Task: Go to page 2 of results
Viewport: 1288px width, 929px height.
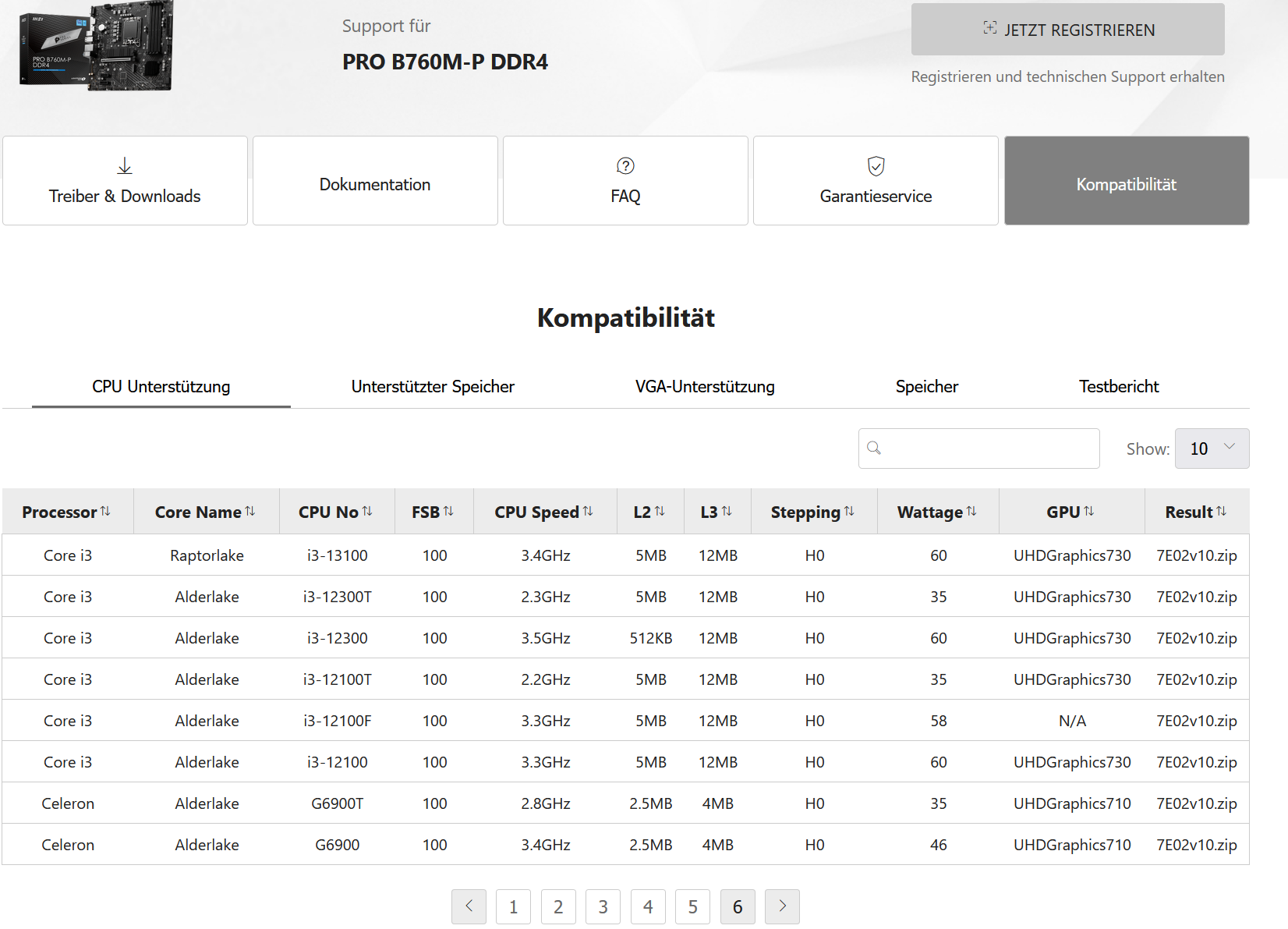Action: pos(558,906)
